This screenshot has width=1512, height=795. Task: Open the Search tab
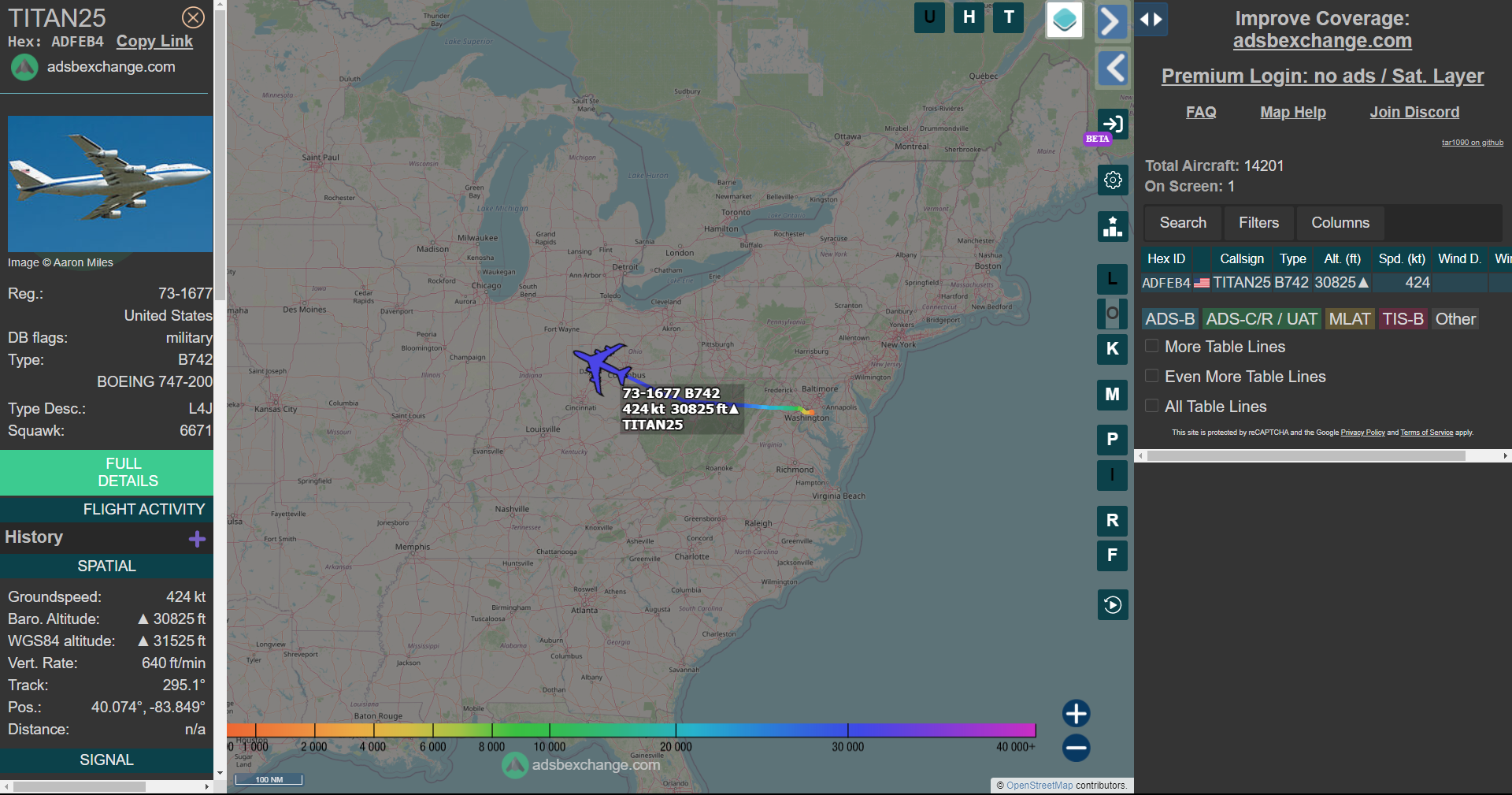(1182, 223)
